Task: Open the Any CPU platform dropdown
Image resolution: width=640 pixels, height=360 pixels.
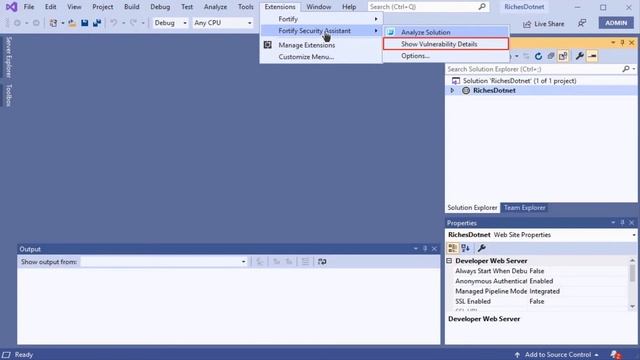Action: (x=249, y=23)
